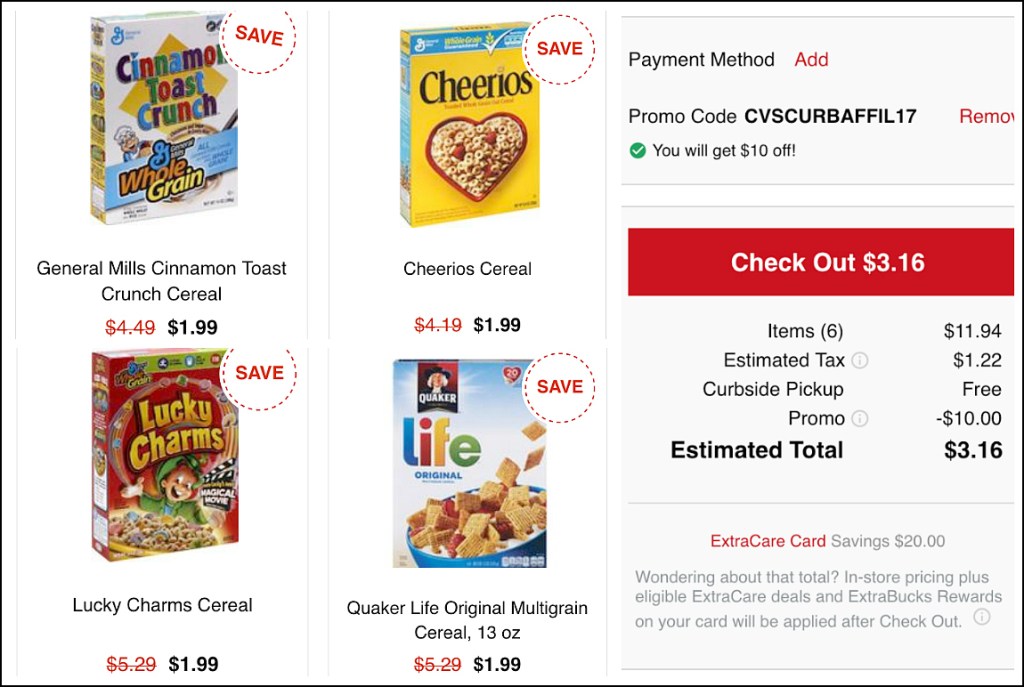Click the green promo applied checkmark icon
Screen dimensions: 1024x687
pos(637,151)
